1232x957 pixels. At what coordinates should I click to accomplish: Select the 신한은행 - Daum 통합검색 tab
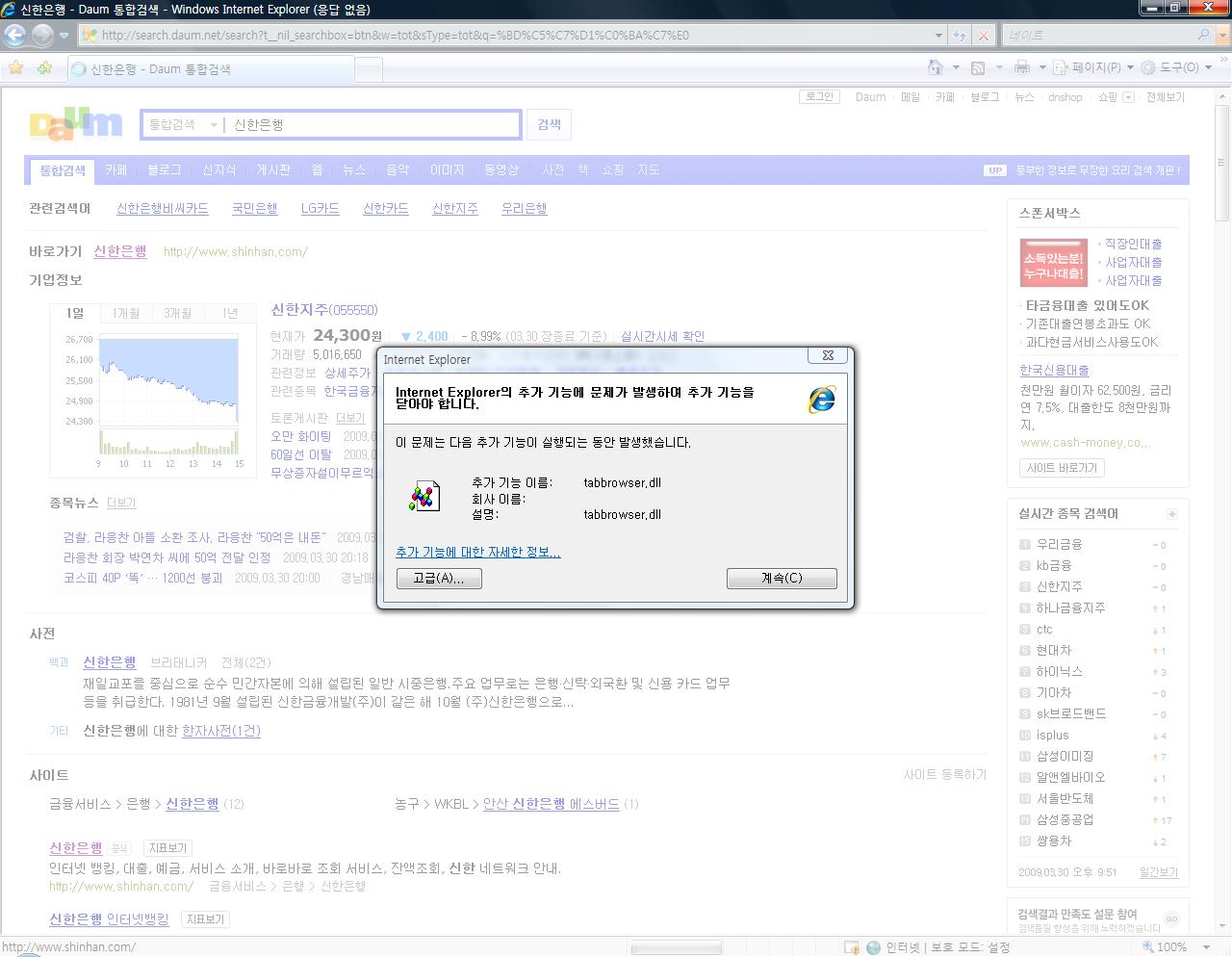coord(210,69)
